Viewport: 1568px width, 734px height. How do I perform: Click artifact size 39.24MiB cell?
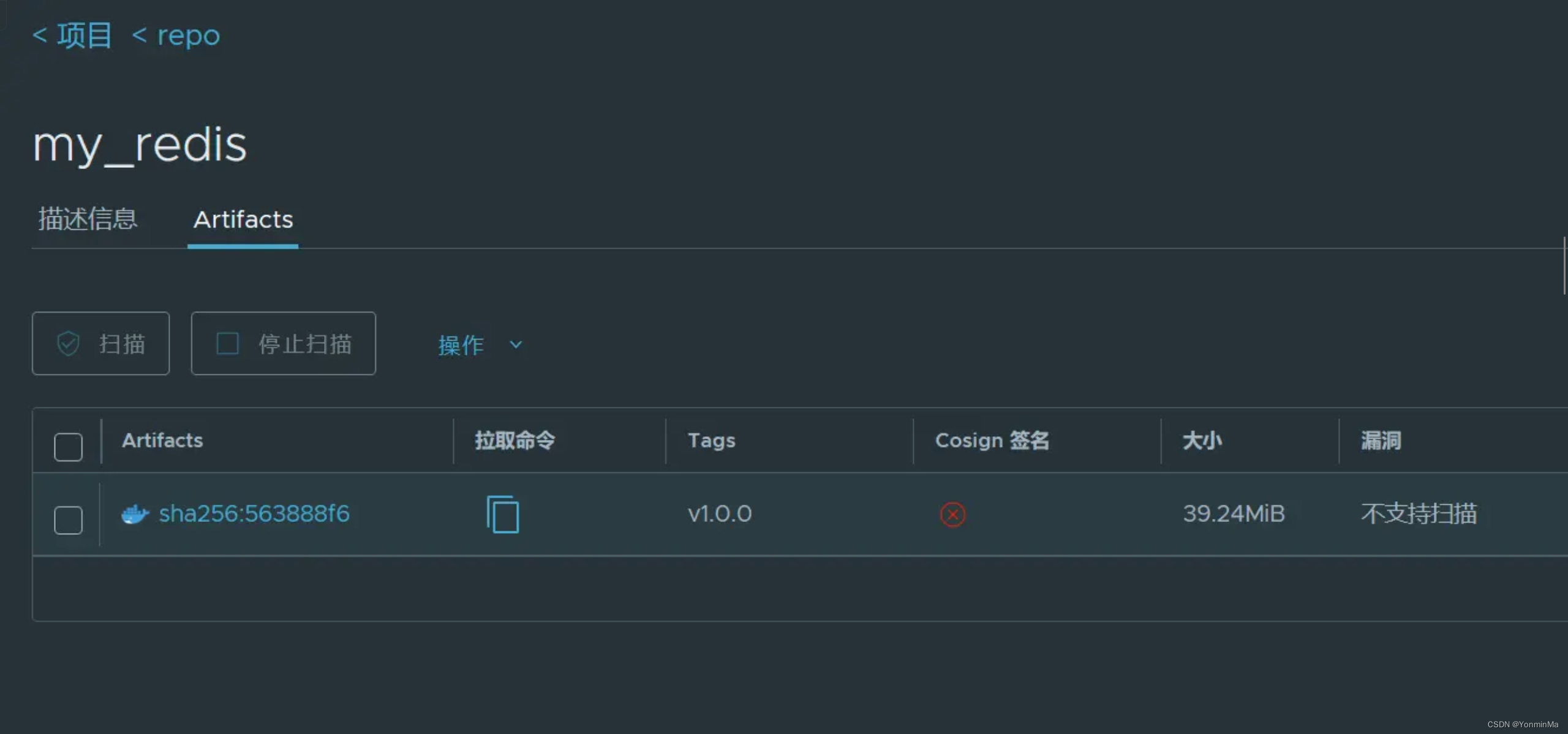[1232, 514]
